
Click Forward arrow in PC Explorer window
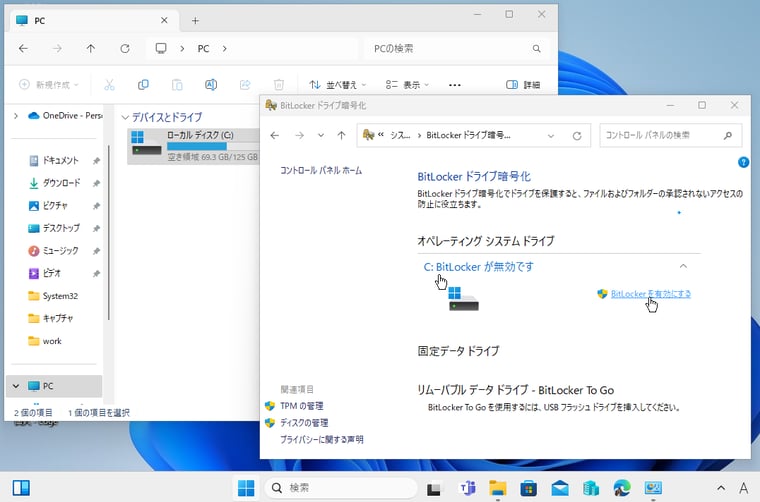point(57,48)
